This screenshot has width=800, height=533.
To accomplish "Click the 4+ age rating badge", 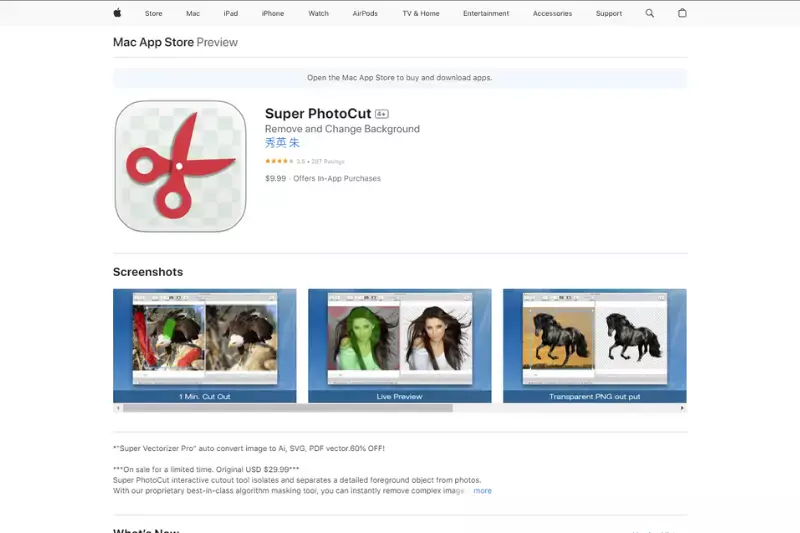I will click(x=382, y=114).
